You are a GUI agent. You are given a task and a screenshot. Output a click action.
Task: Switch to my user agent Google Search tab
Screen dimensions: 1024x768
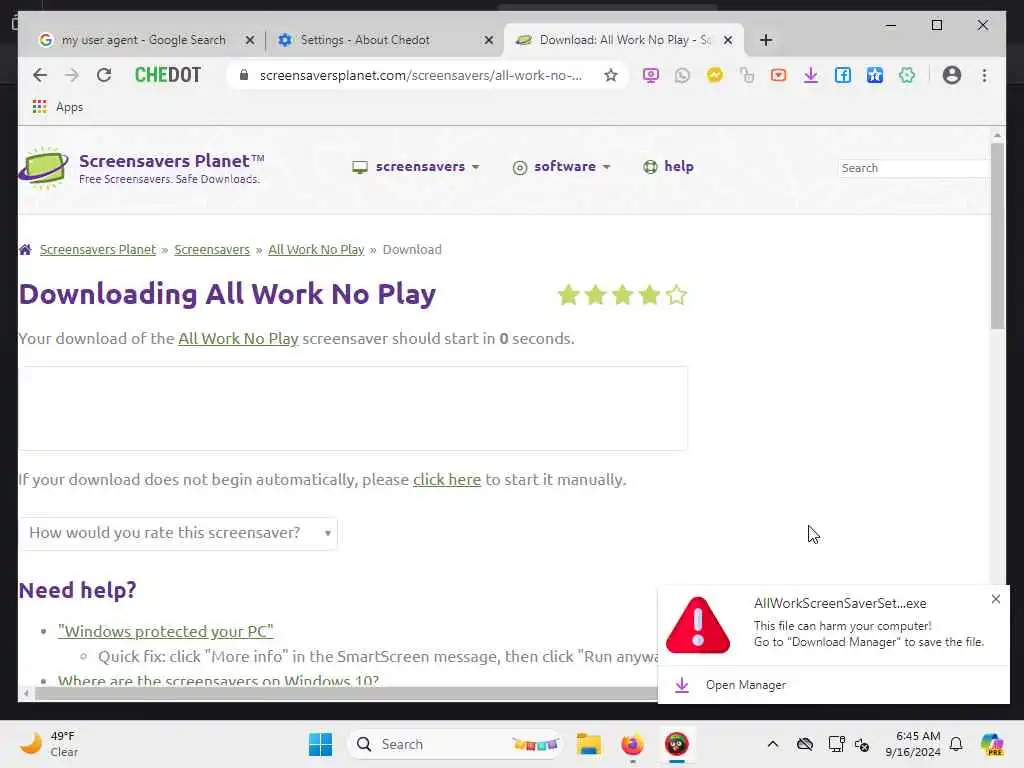pos(143,40)
